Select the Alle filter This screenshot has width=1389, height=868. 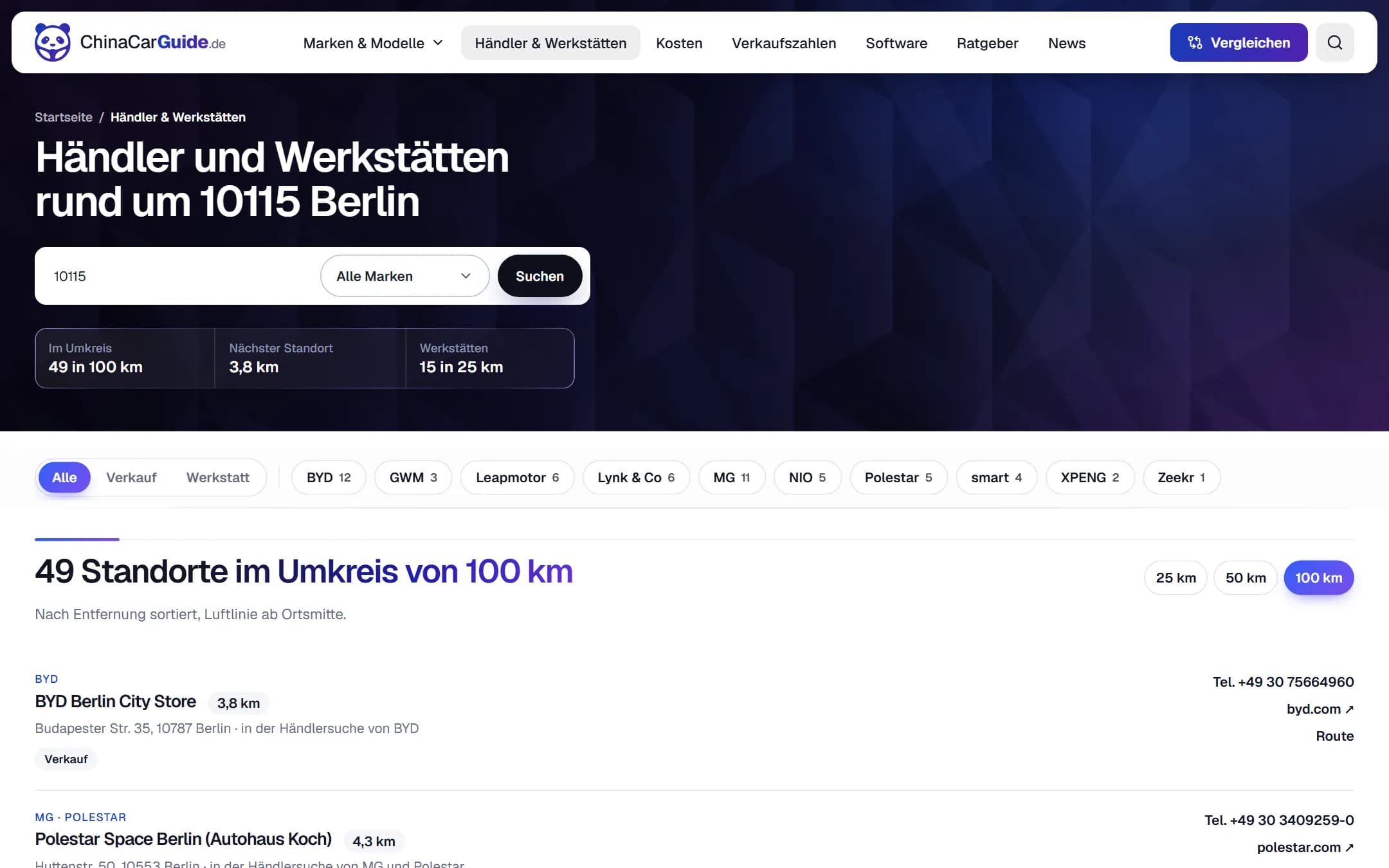[x=64, y=477]
